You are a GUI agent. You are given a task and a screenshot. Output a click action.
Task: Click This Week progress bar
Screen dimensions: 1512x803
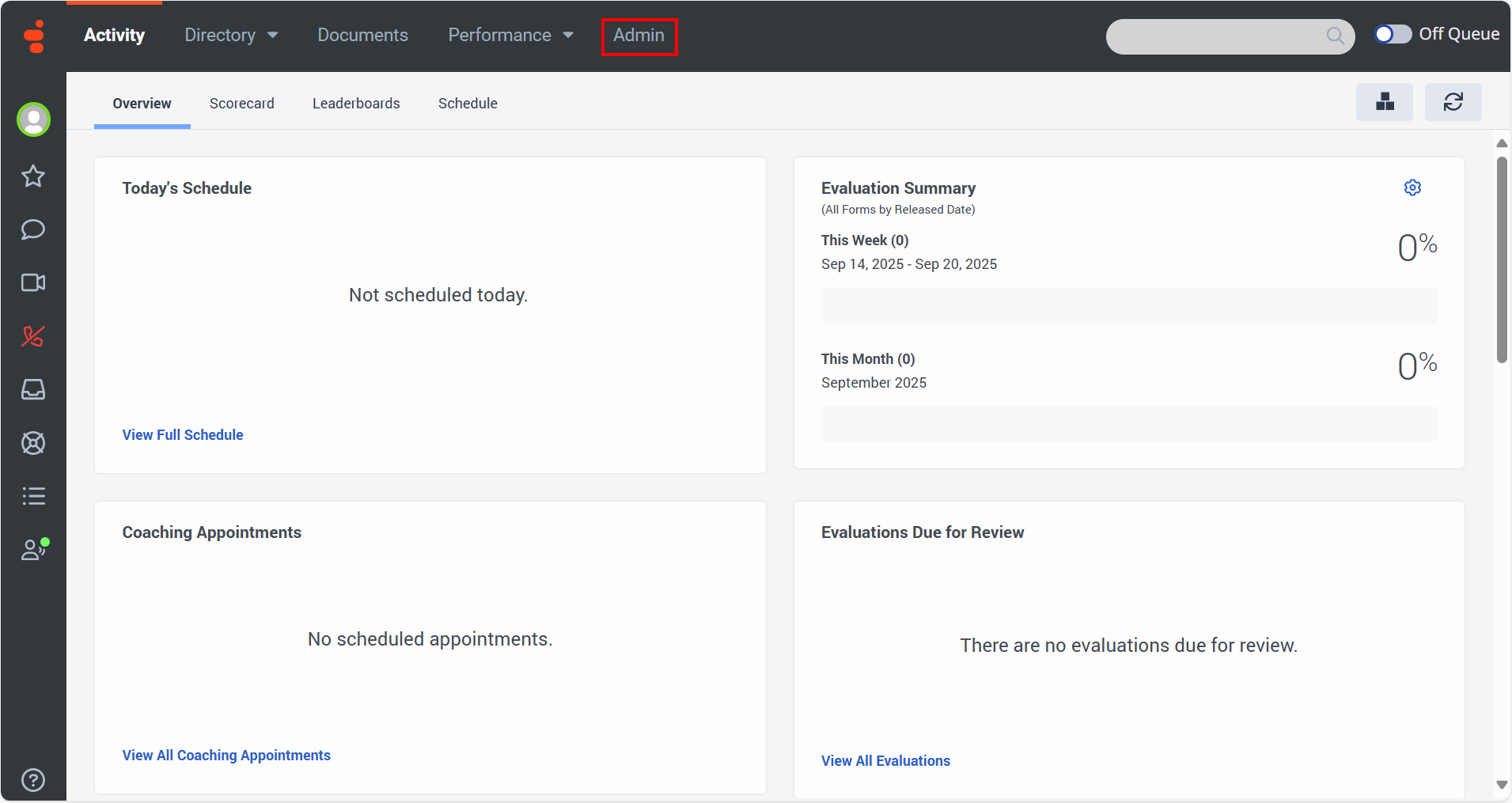[x=1129, y=305]
